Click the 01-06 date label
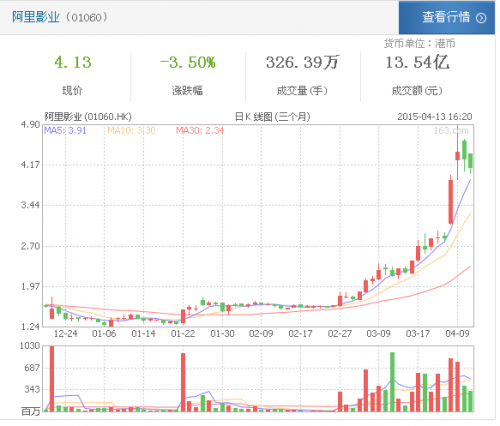This screenshot has height=426, width=500. [104, 334]
